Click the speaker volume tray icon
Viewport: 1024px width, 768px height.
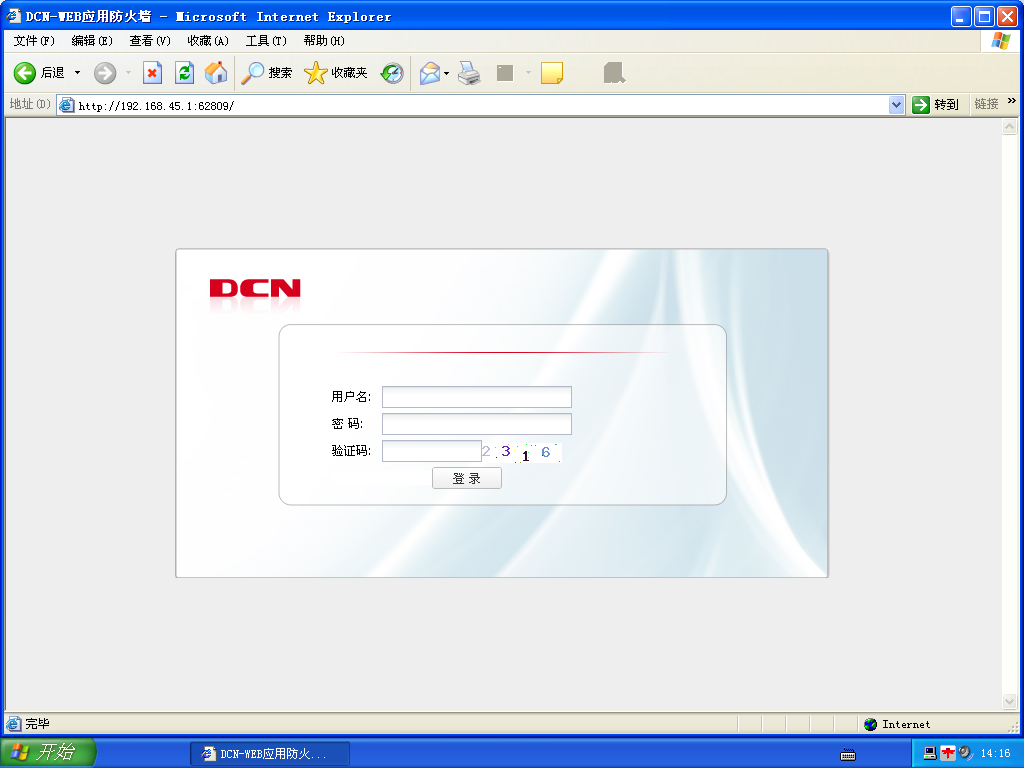(966, 753)
